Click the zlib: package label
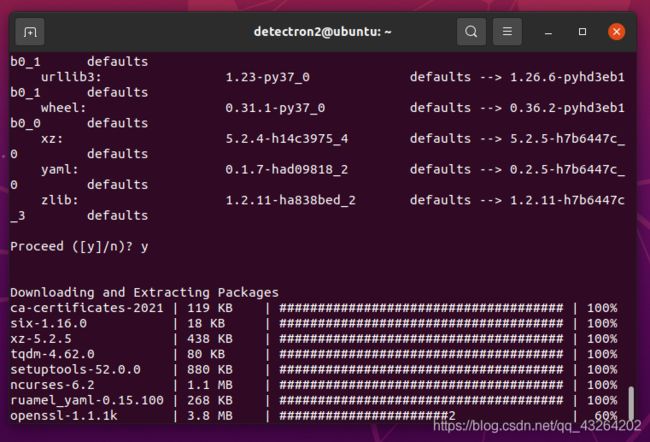Image resolution: width=650 pixels, height=442 pixels. 60,200
